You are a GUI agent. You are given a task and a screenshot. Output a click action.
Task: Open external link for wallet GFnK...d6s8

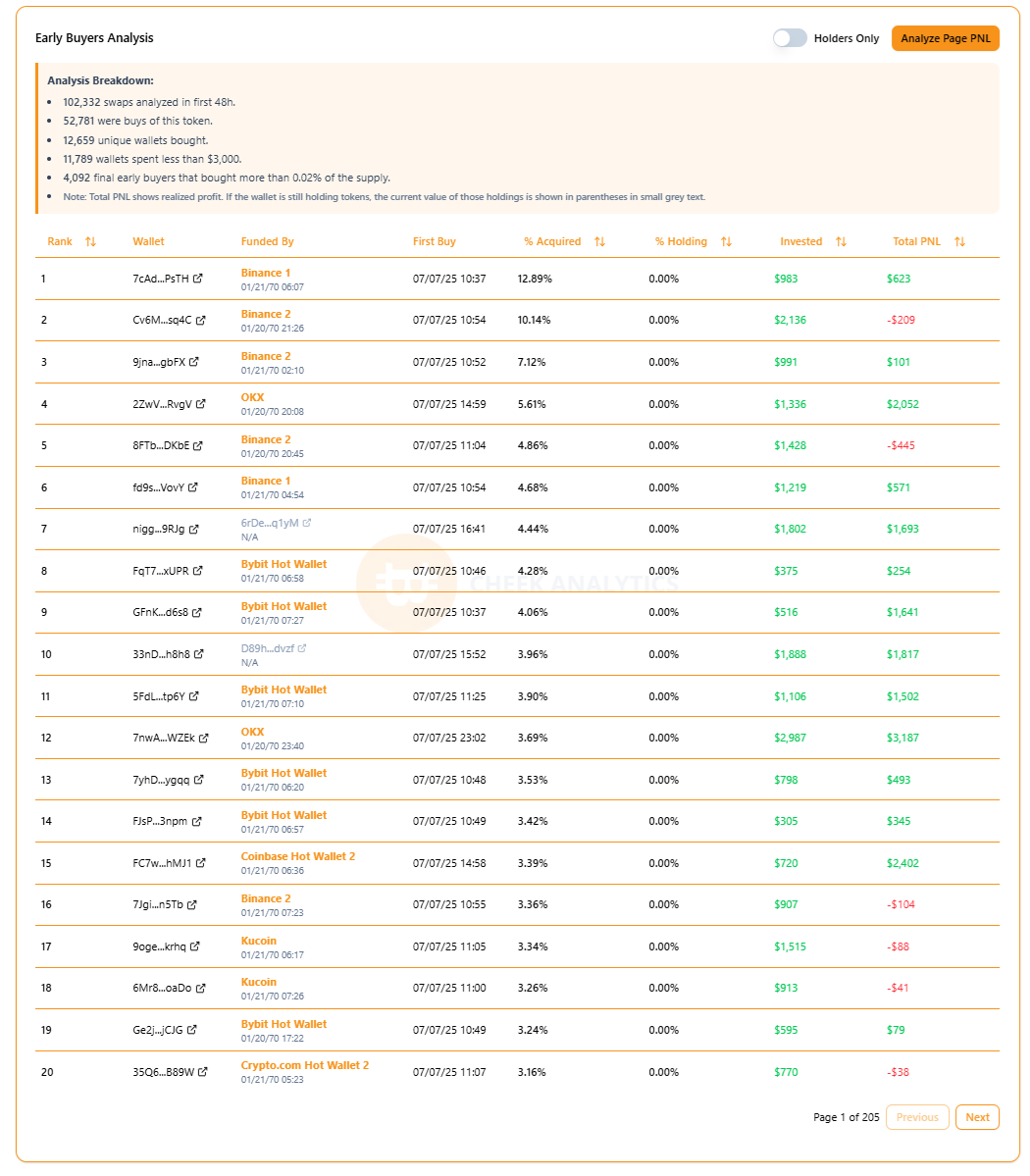tap(197, 612)
